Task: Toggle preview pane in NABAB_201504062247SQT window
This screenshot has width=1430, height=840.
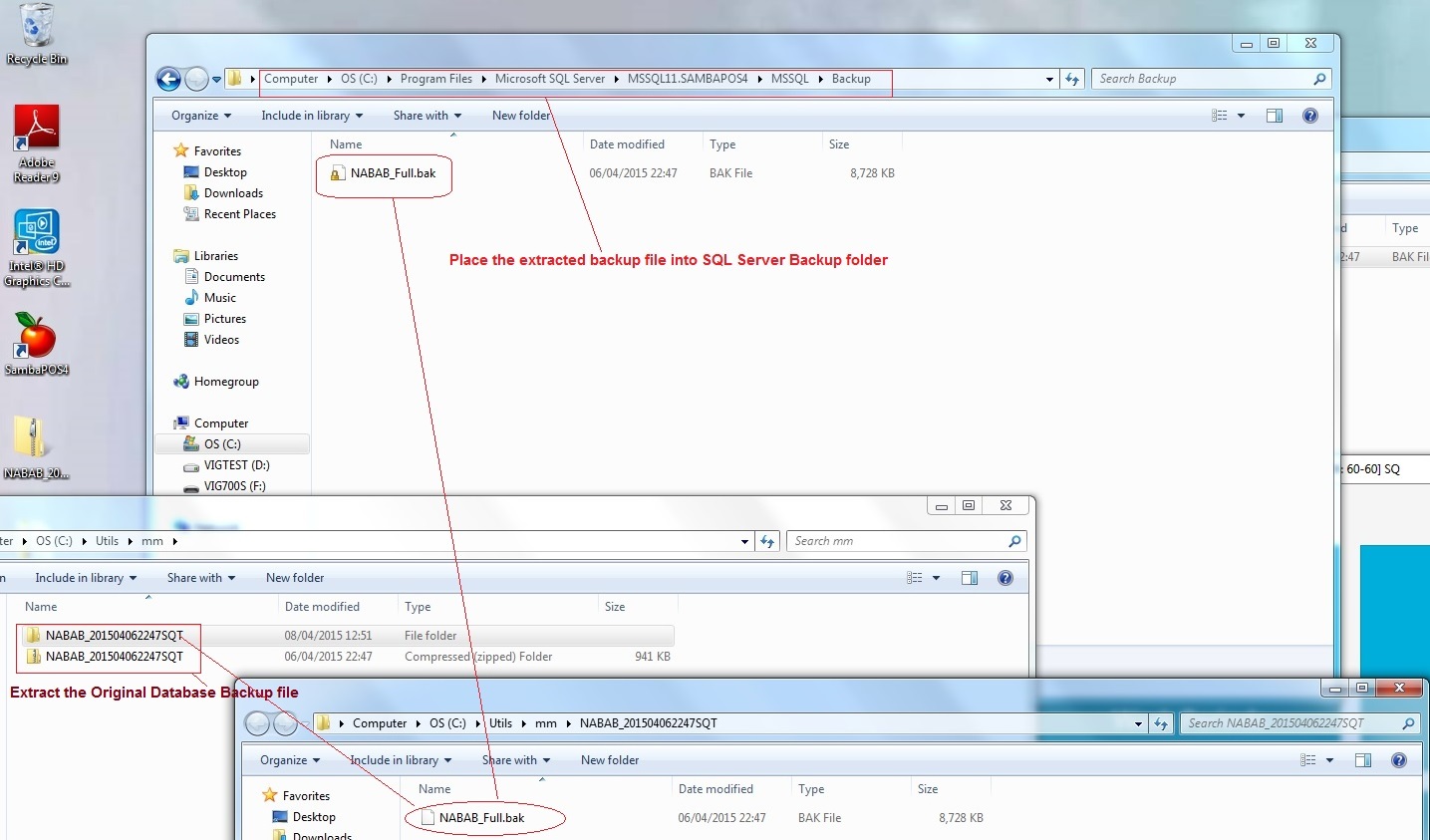Action: point(1363,760)
